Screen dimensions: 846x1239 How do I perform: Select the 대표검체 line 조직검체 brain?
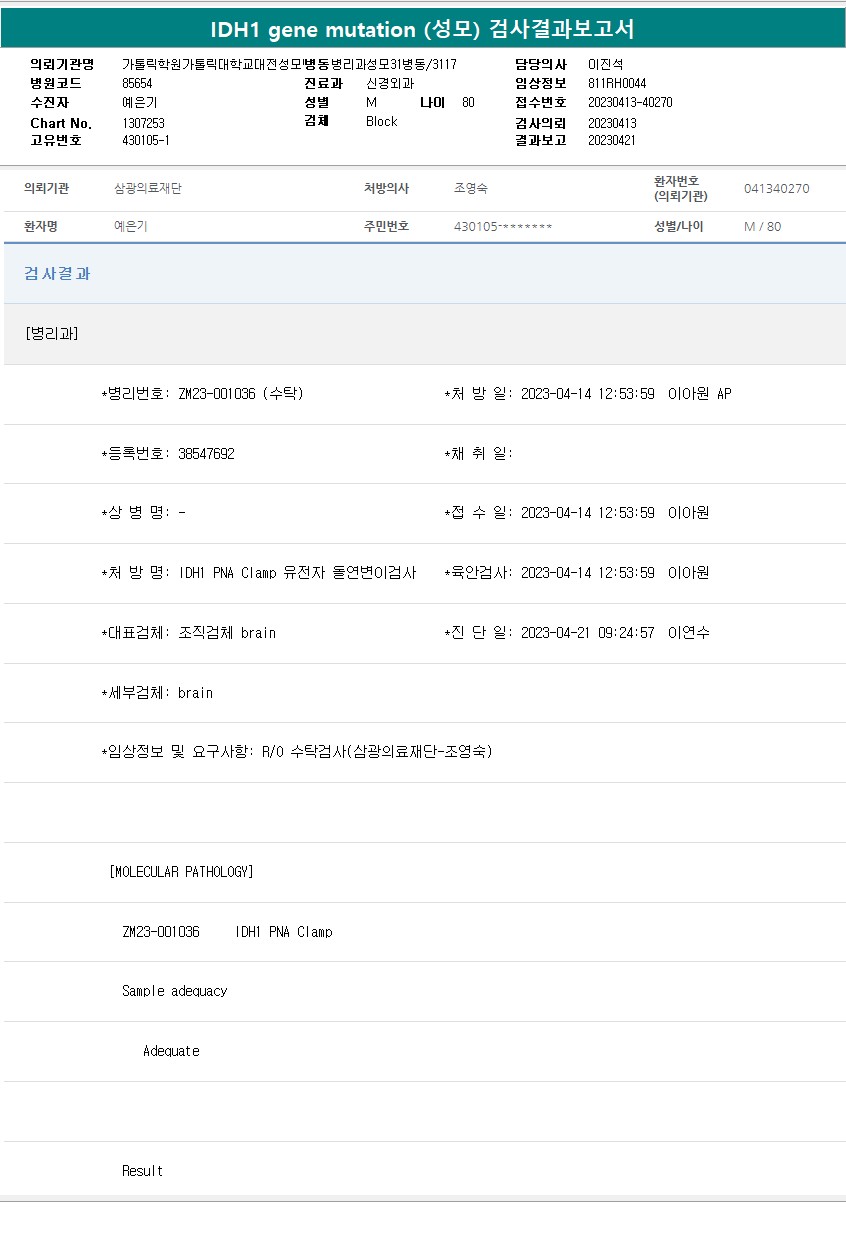(x=189, y=633)
